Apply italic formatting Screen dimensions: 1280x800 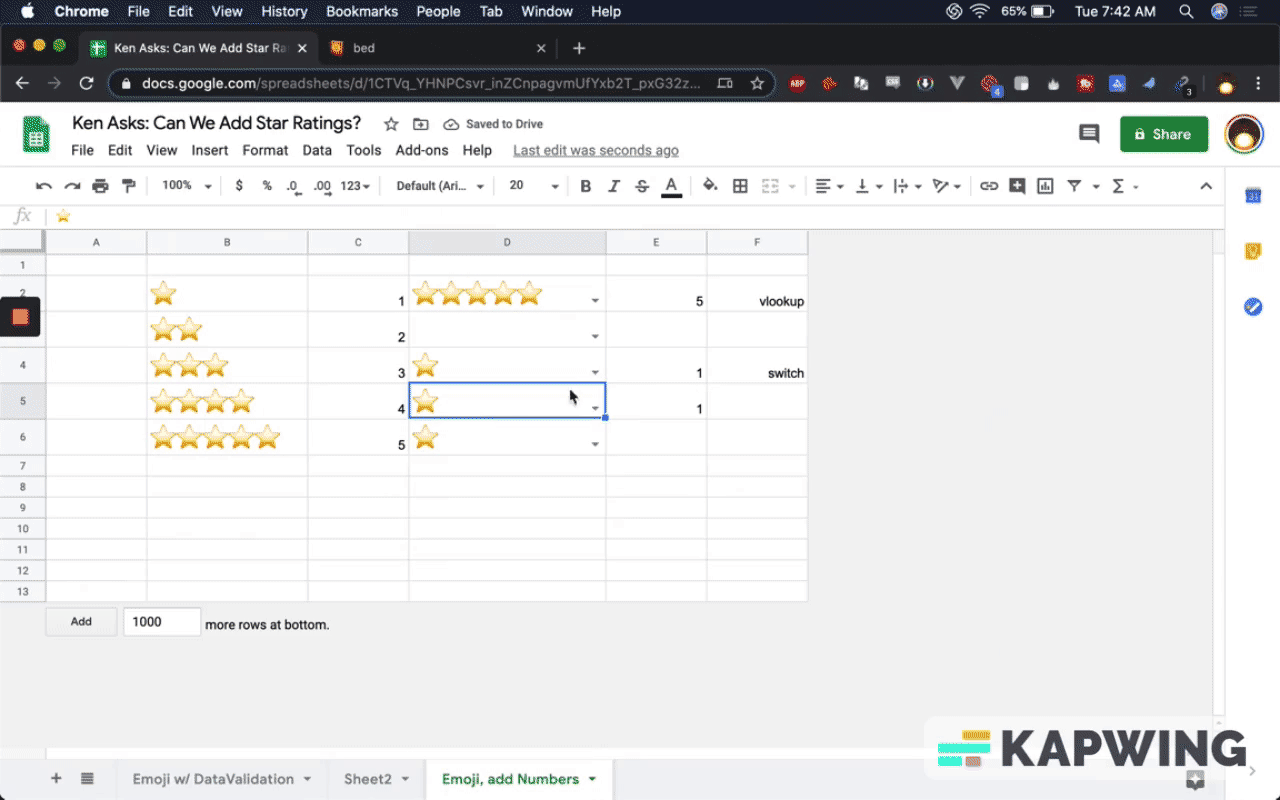pos(614,186)
